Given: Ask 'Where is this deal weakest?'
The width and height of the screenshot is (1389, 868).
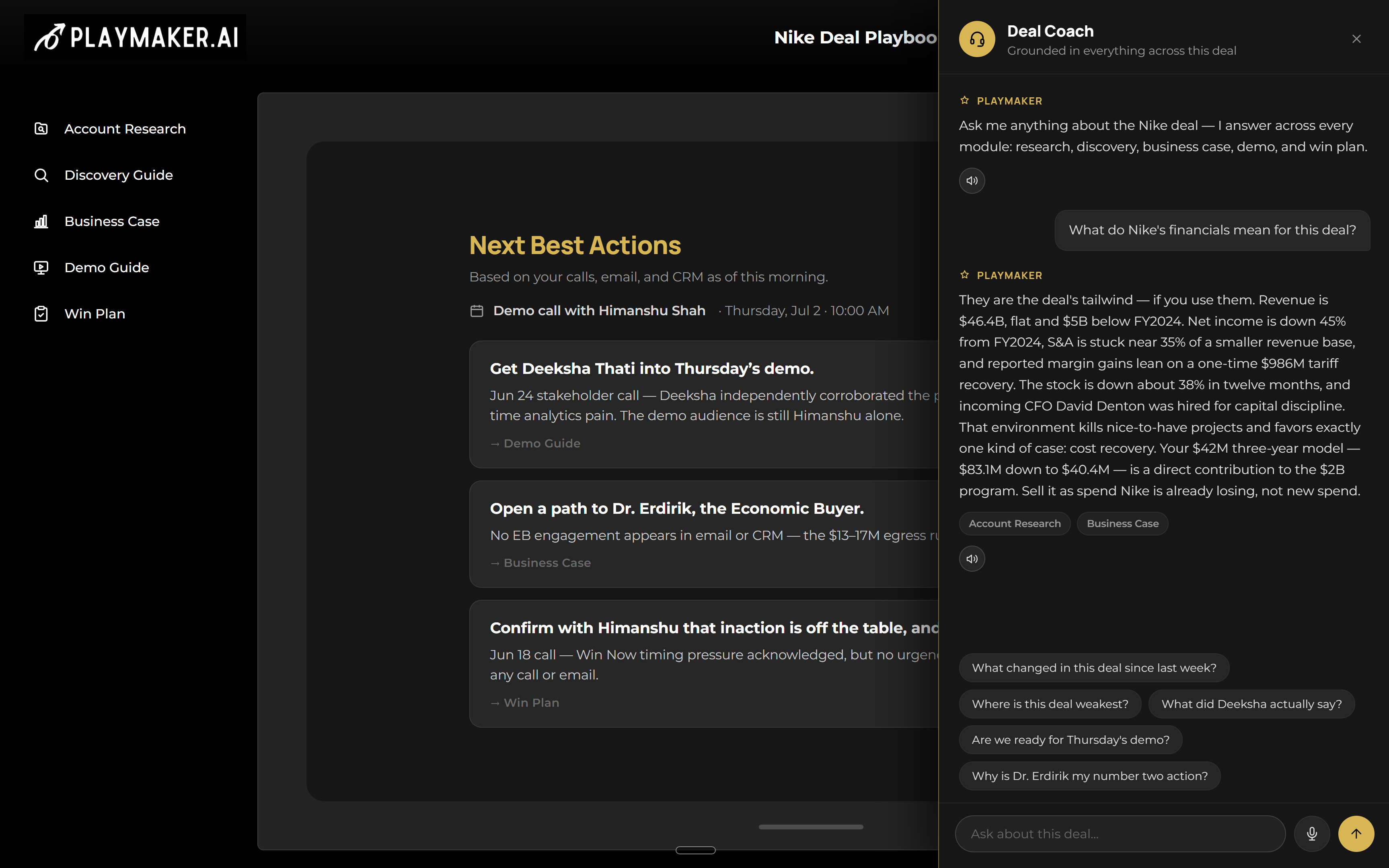Looking at the screenshot, I should (x=1050, y=704).
